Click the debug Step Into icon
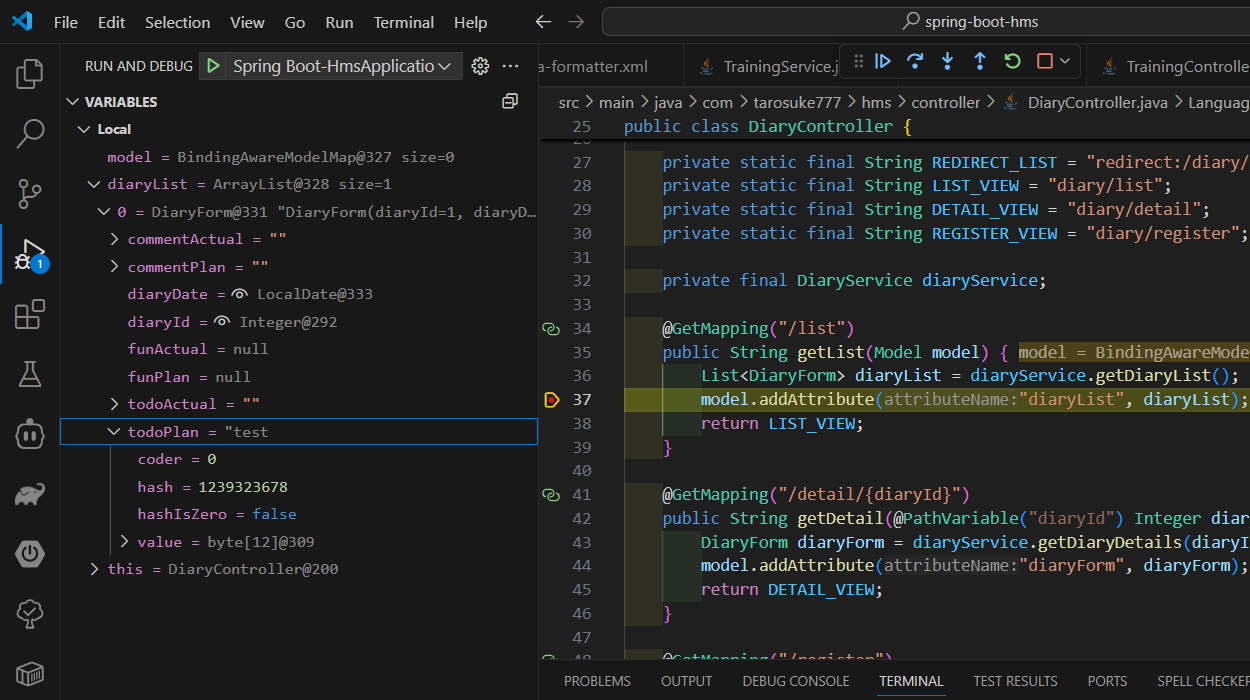Image resolution: width=1250 pixels, height=700 pixels. click(x=947, y=61)
